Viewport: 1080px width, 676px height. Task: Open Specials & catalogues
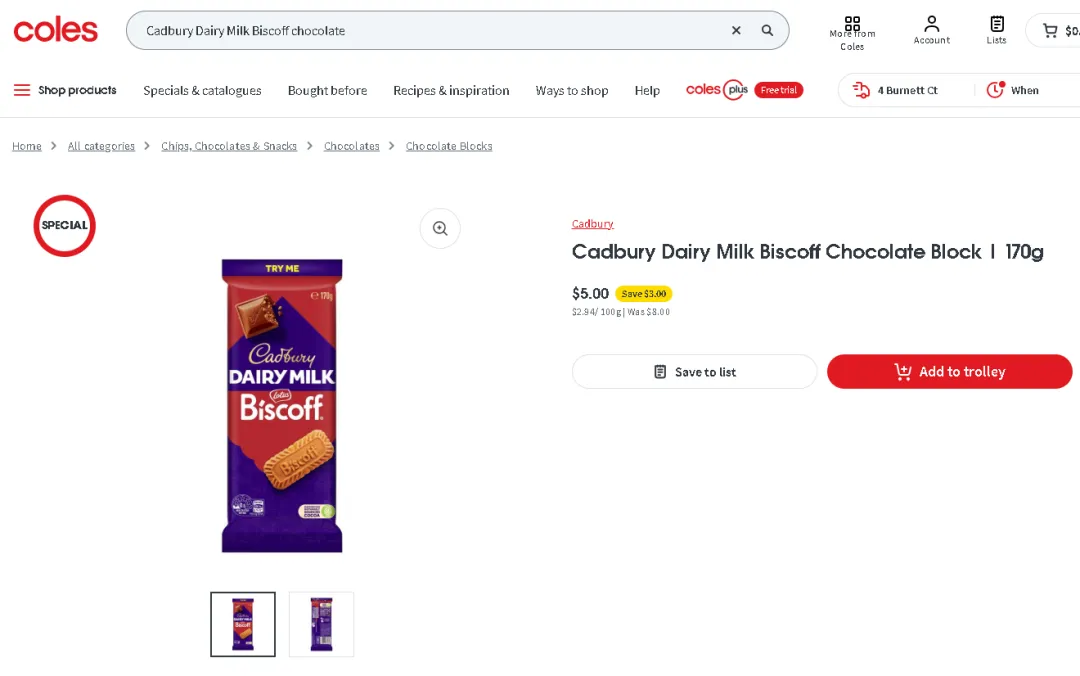coord(202,90)
